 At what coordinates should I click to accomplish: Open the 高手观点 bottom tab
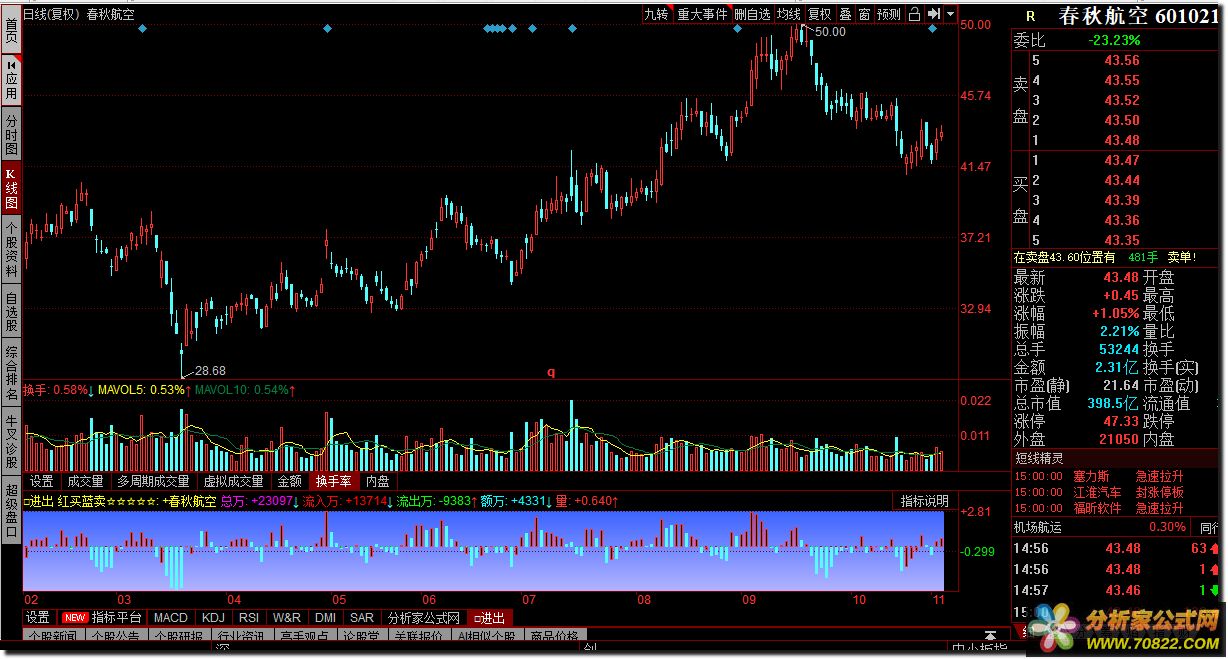click(x=304, y=636)
